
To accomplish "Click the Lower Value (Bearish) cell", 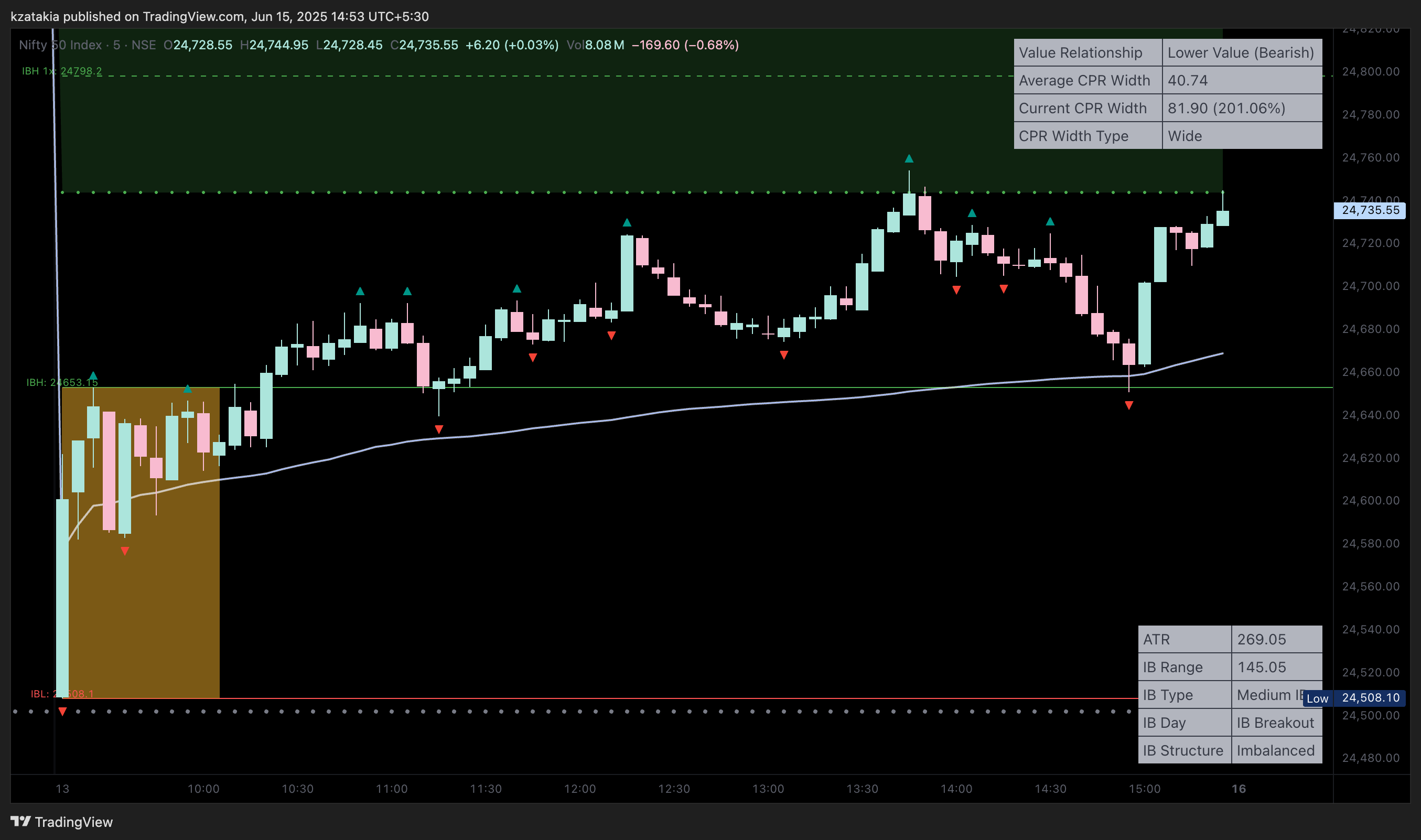I will [x=1242, y=52].
